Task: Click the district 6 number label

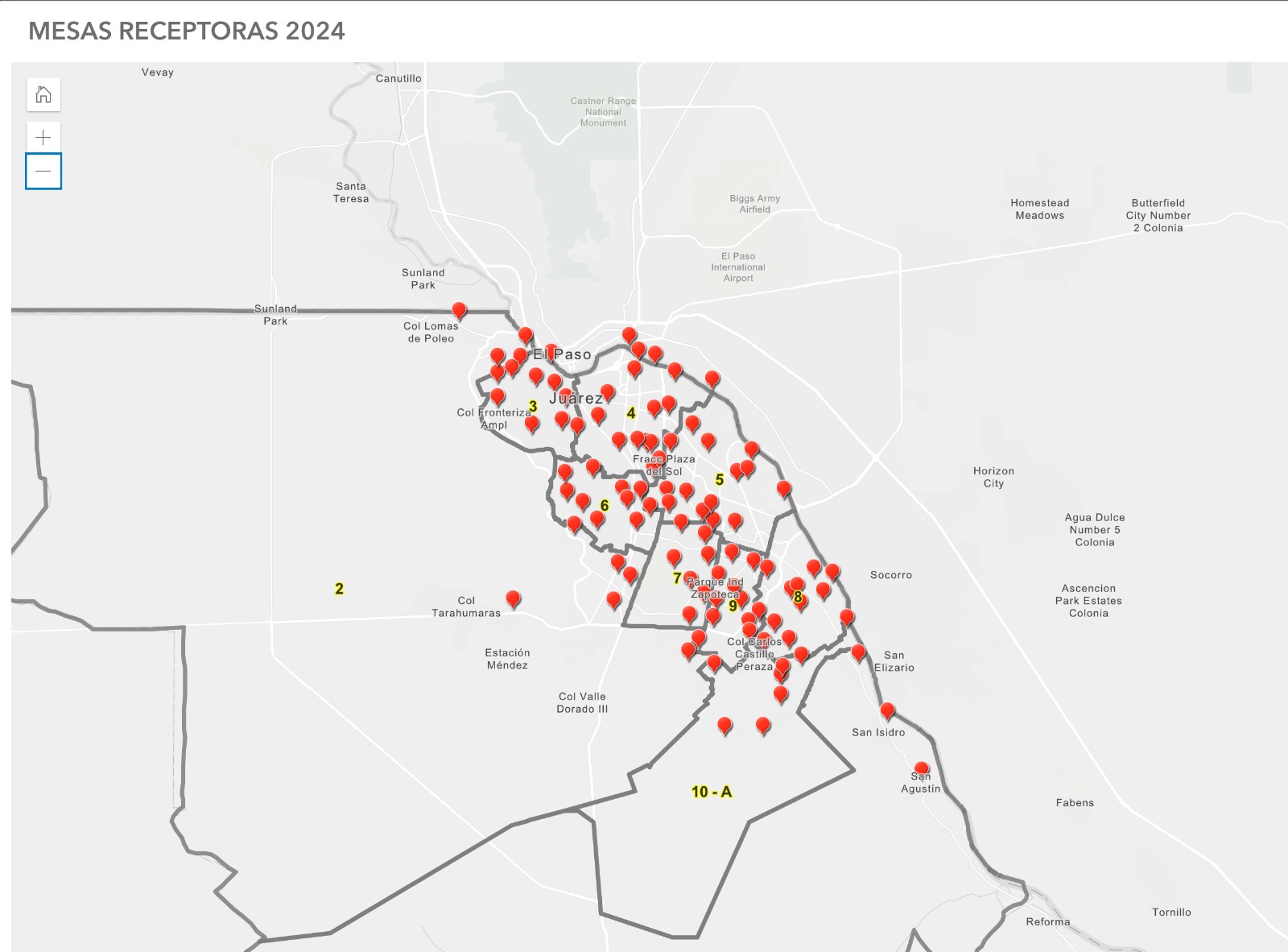Action: click(605, 506)
